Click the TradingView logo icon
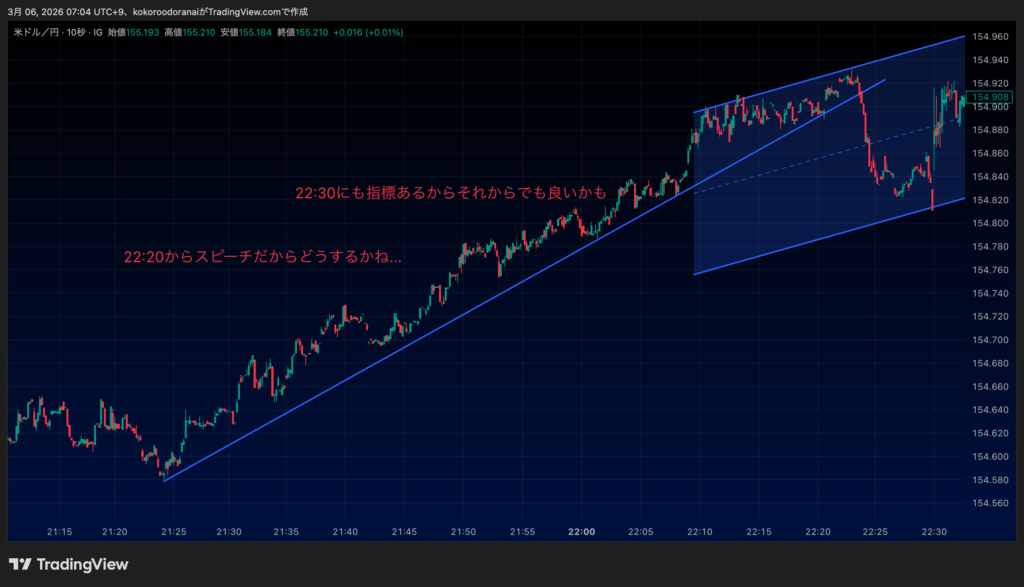The height and width of the screenshot is (587, 1024). [20, 565]
